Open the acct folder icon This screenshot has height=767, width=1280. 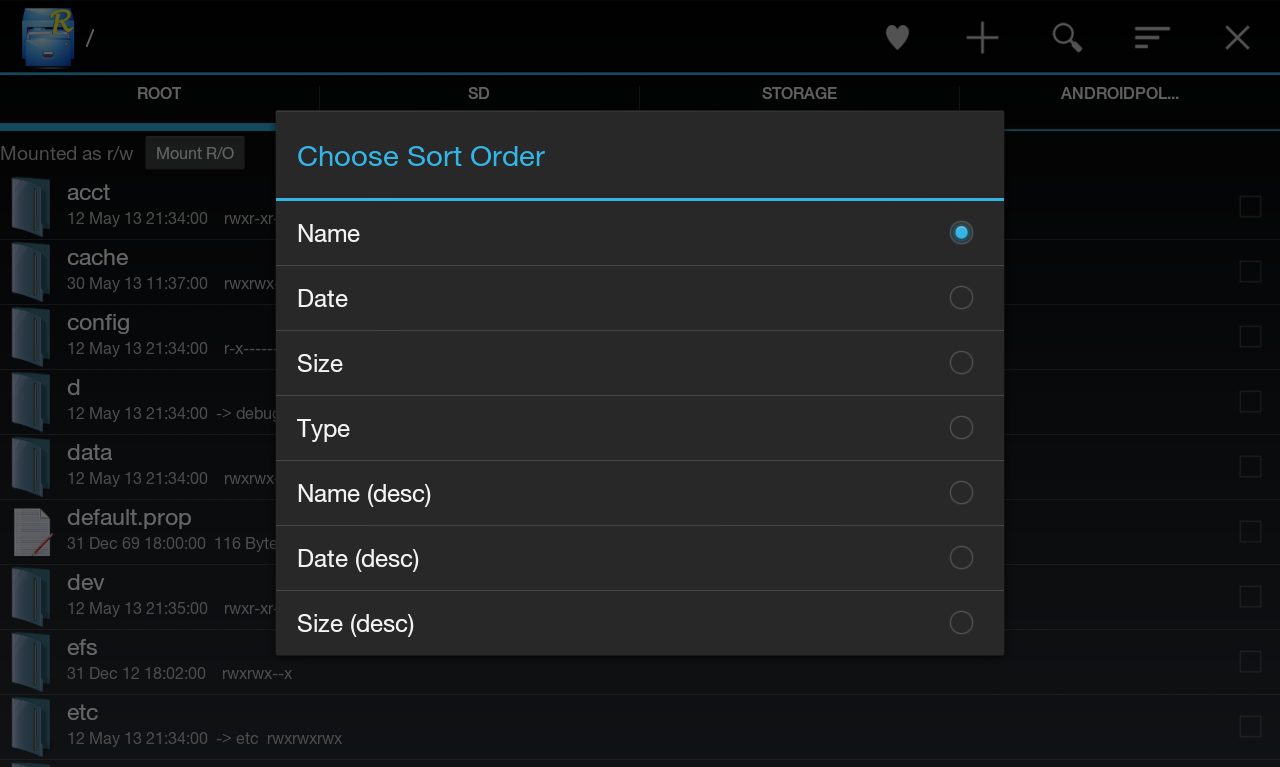pos(31,206)
